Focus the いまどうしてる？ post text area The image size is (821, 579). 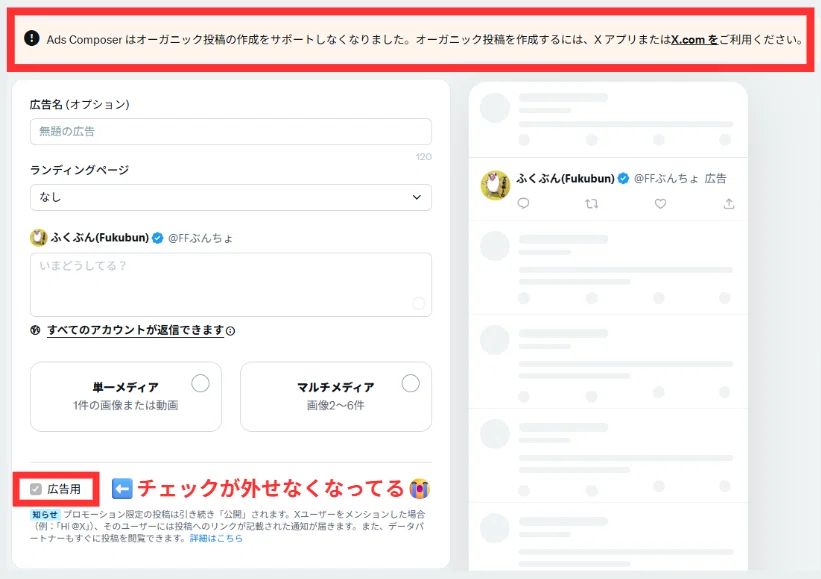(230, 284)
